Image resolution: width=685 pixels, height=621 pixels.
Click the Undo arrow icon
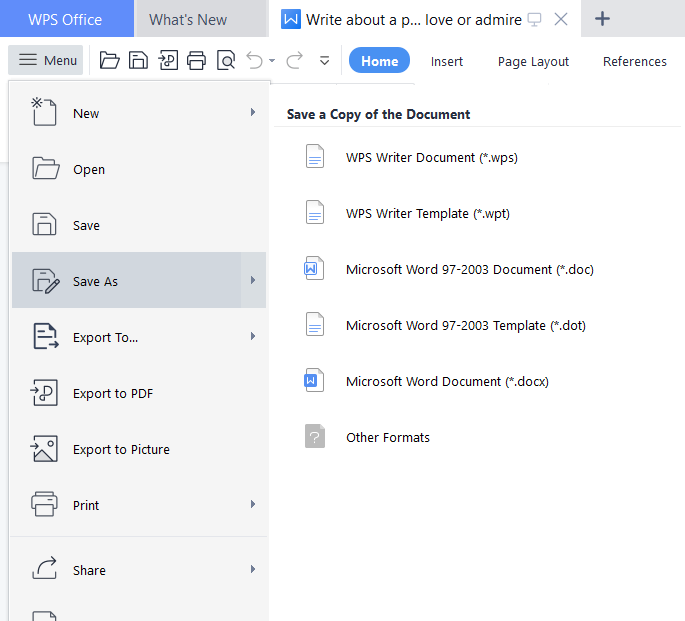[255, 60]
